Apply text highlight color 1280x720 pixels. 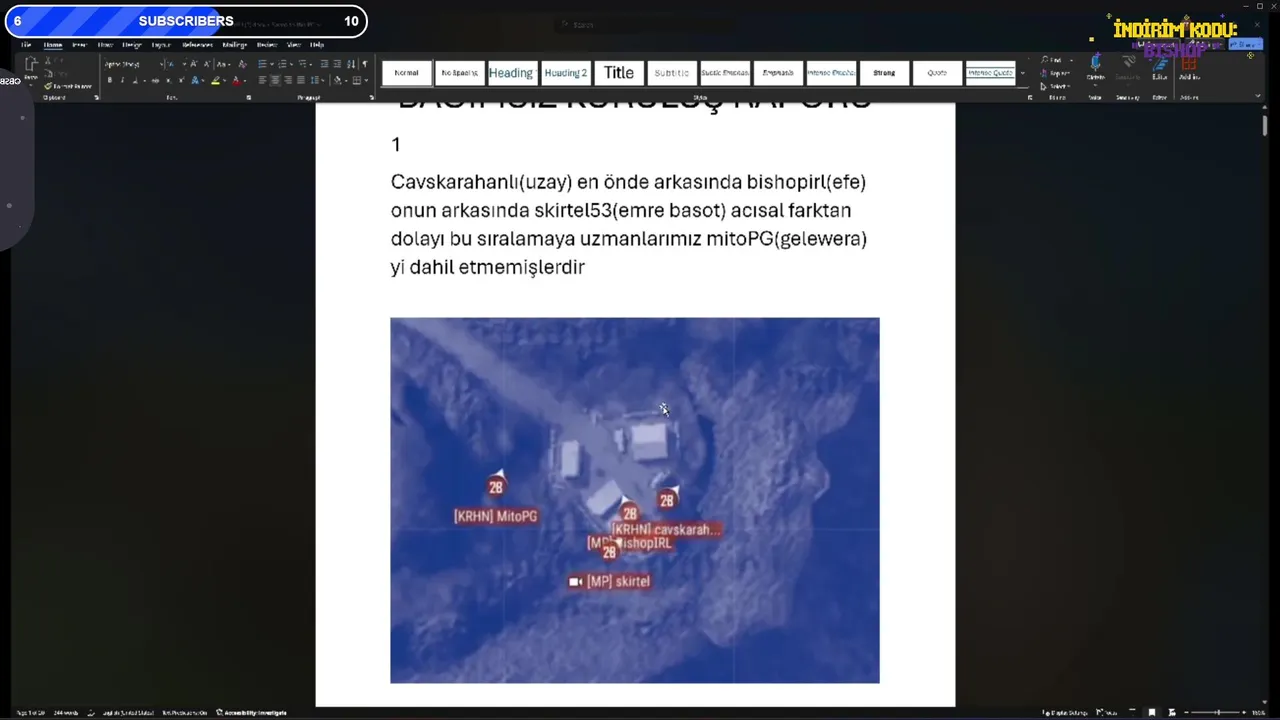tap(215, 80)
